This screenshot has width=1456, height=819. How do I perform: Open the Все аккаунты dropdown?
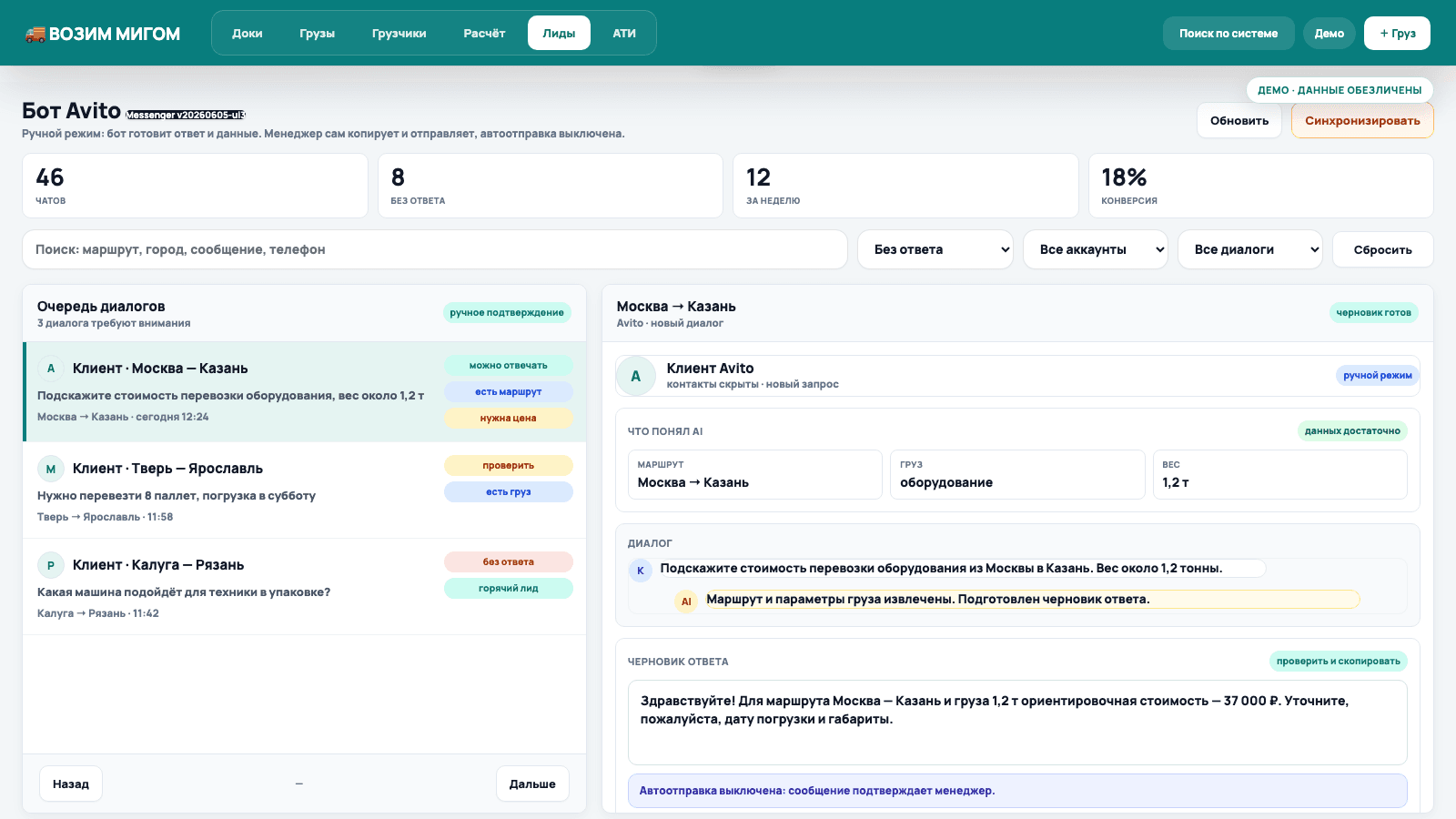tap(1096, 249)
